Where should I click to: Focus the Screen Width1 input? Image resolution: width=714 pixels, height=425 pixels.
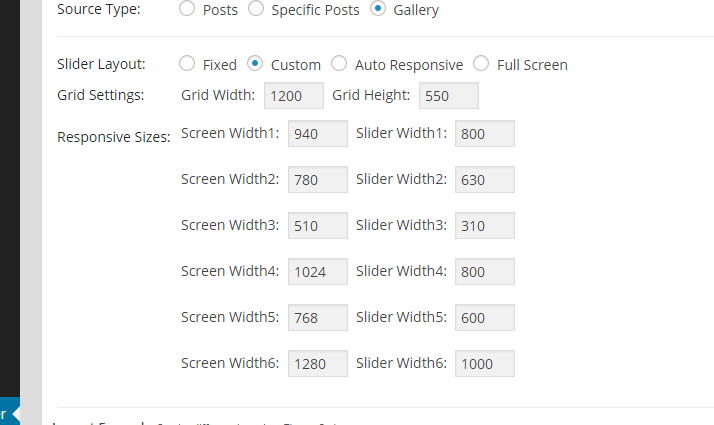[317, 134]
